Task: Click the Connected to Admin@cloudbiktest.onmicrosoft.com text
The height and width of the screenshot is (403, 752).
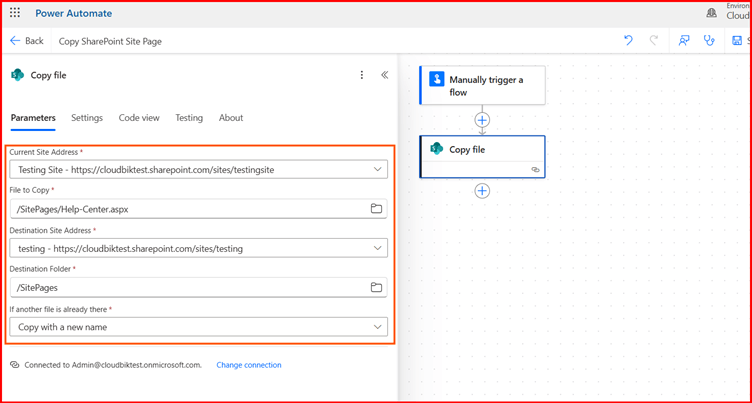Action: click(113, 365)
